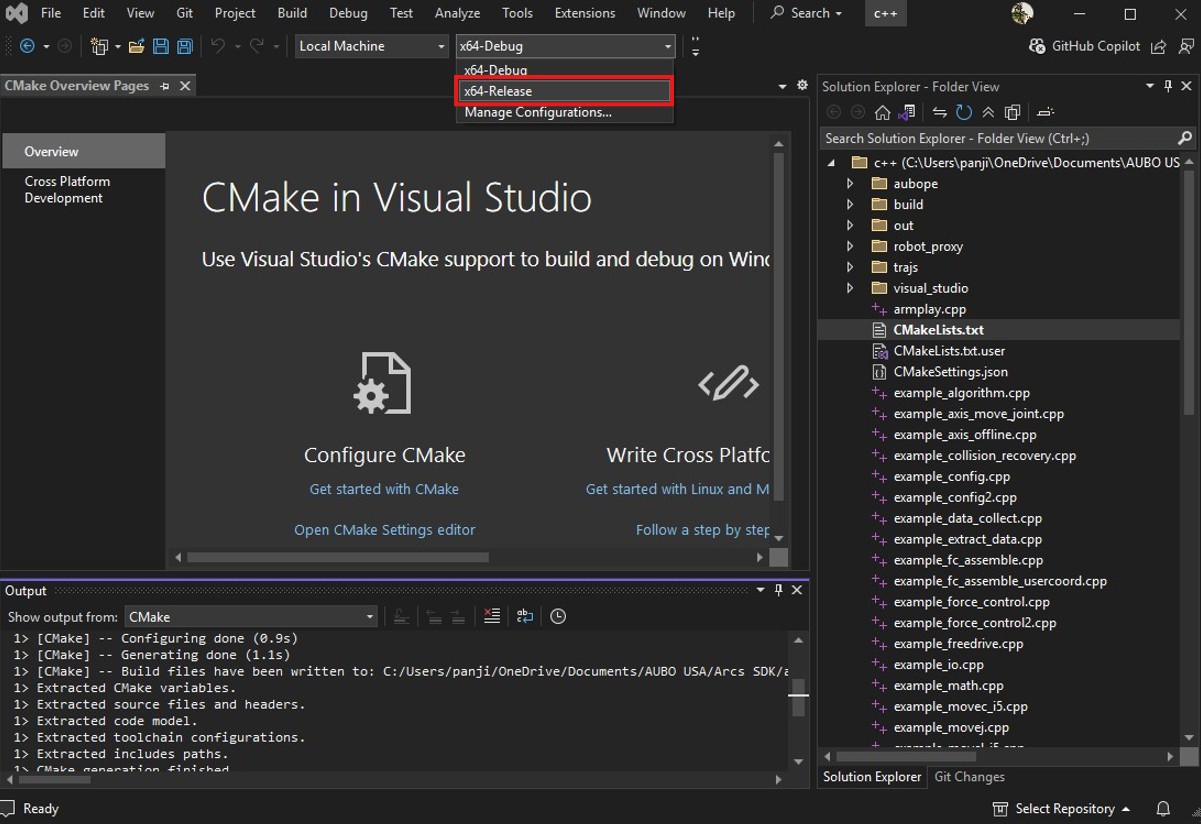The image size is (1201, 824).
Task: Collapse the c++ root folder node
Action: [x=830, y=163]
